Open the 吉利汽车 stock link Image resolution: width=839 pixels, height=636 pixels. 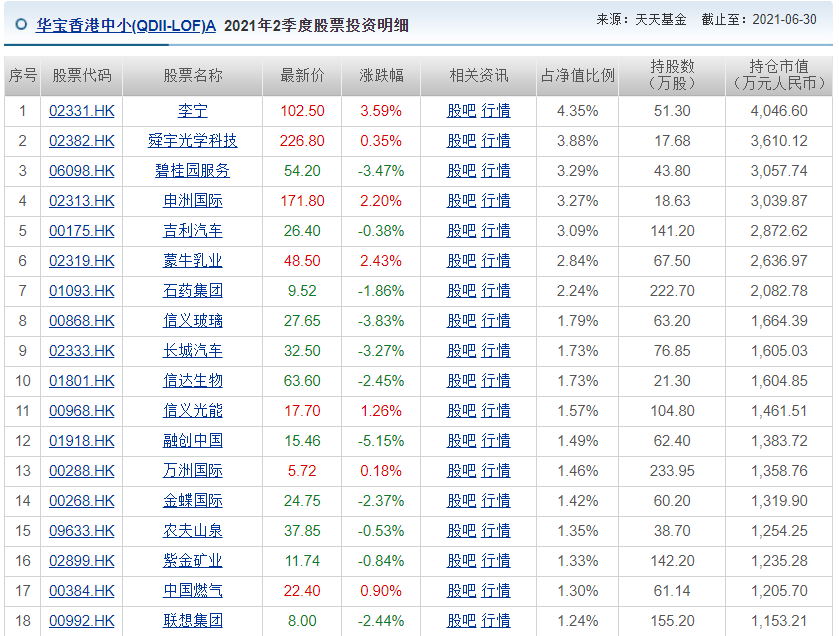click(193, 231)
